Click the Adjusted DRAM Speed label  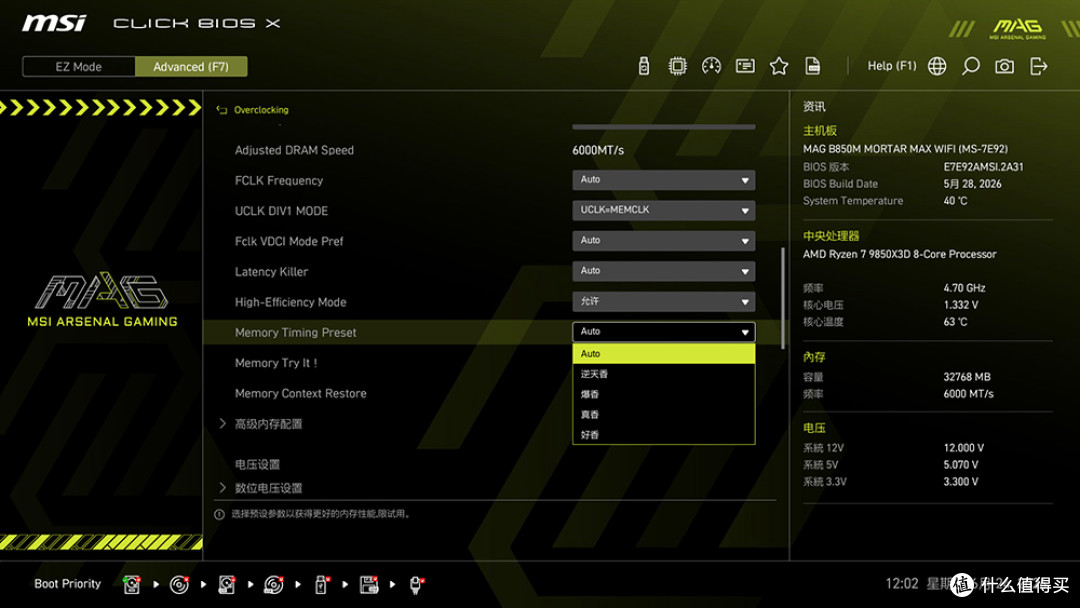coord(294,150)
